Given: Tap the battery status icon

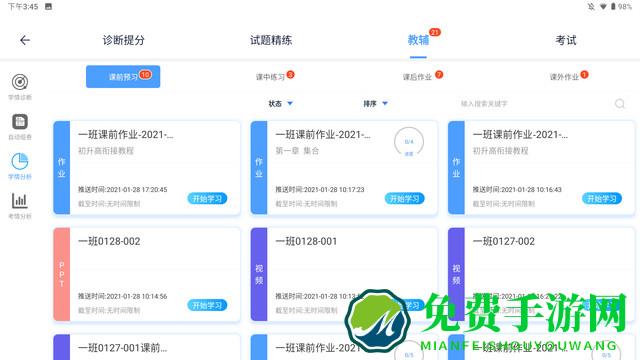Looking at the screenshot, I should [613, 7].
